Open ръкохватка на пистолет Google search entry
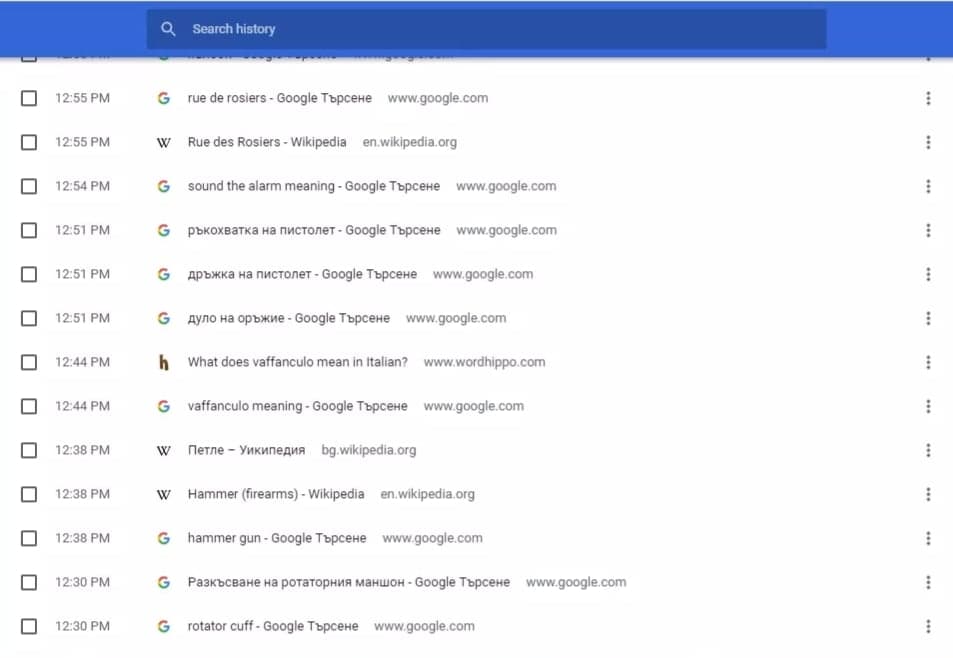953x658 pixels. click(x=313, y=230)
